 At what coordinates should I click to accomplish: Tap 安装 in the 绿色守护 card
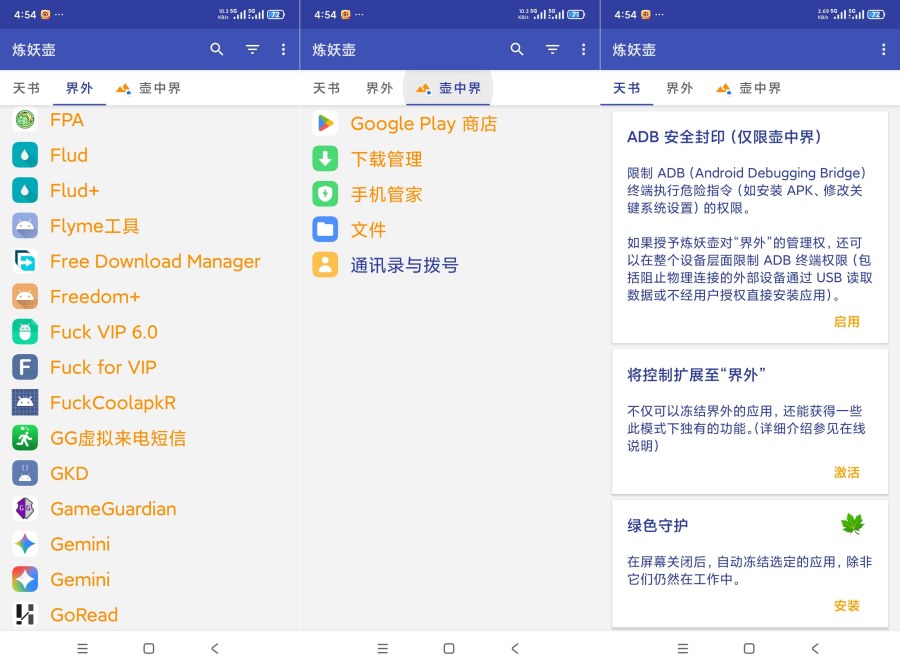pyautogui.click(x=847, y=606)
